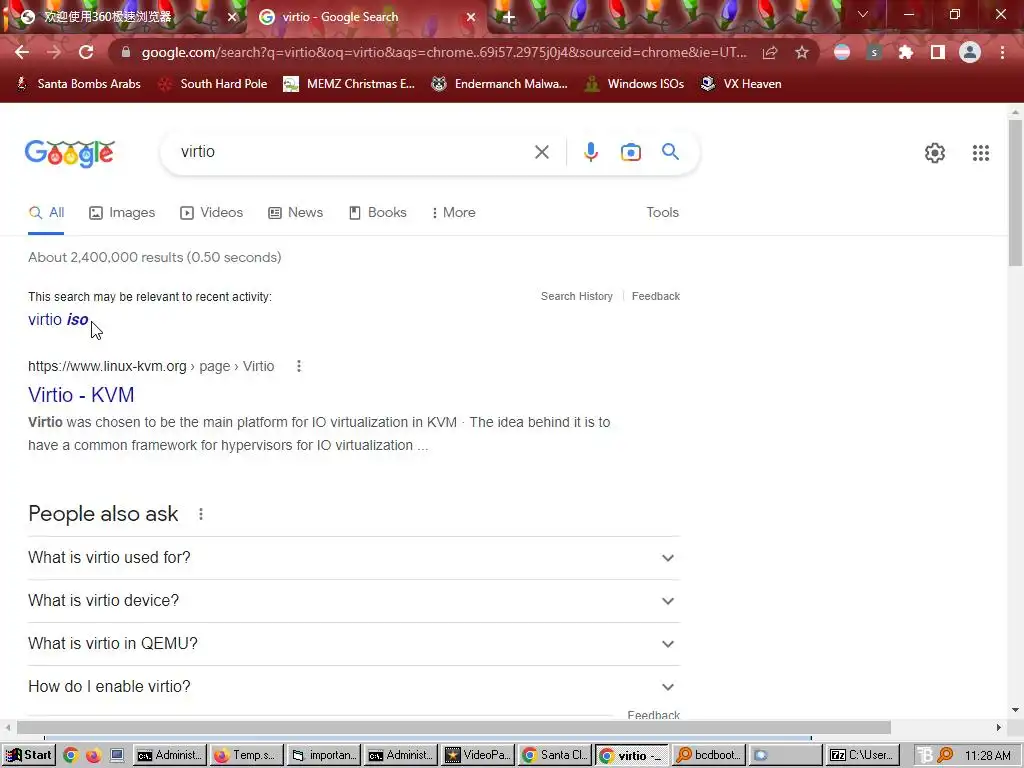Click the lock icon in address bar
The height and width of the screenshot is (768, 1024).
pyautogui.click(x=126, y=52)
